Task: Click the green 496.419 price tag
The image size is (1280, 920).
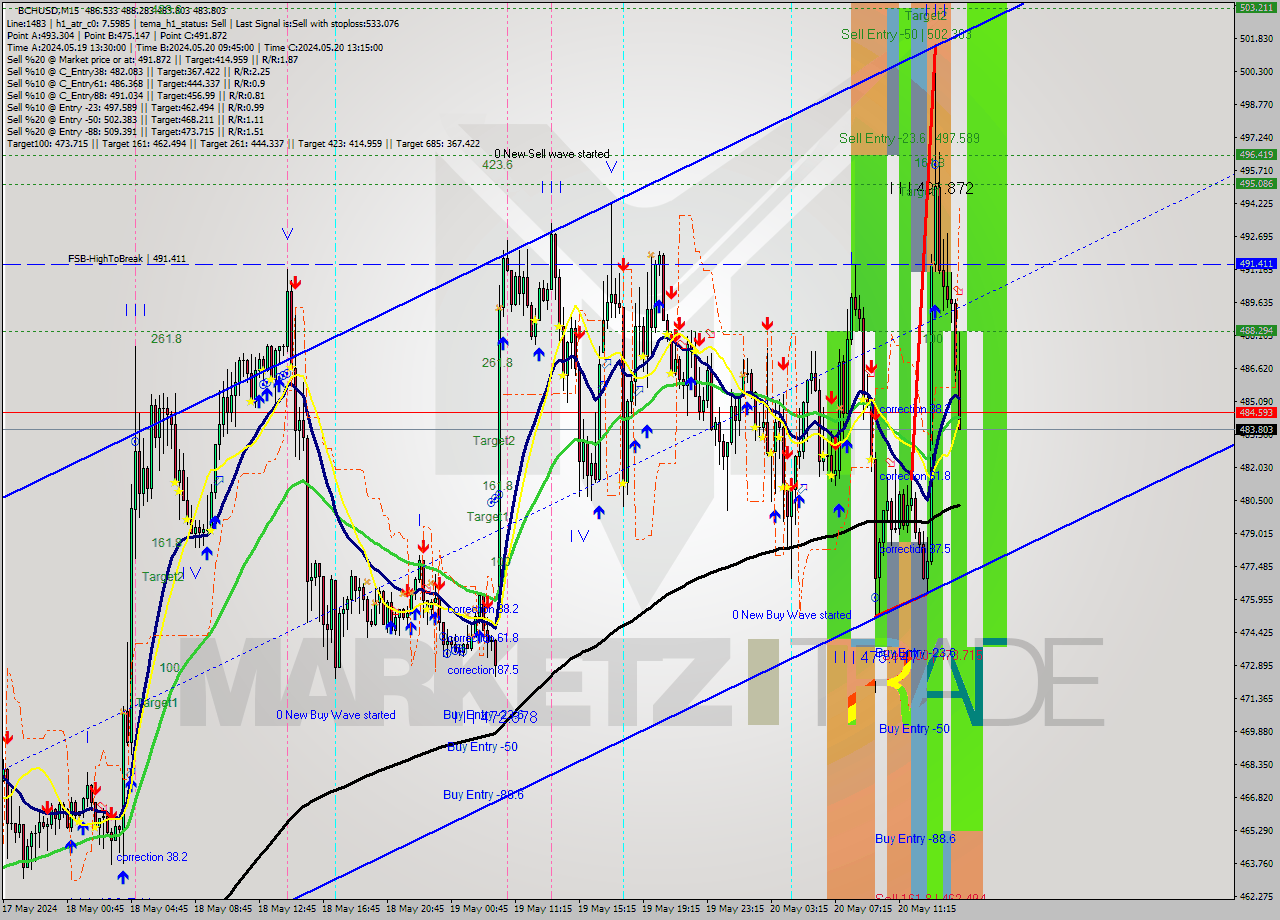Action: pyautogui.click(x=1256, y=155)
